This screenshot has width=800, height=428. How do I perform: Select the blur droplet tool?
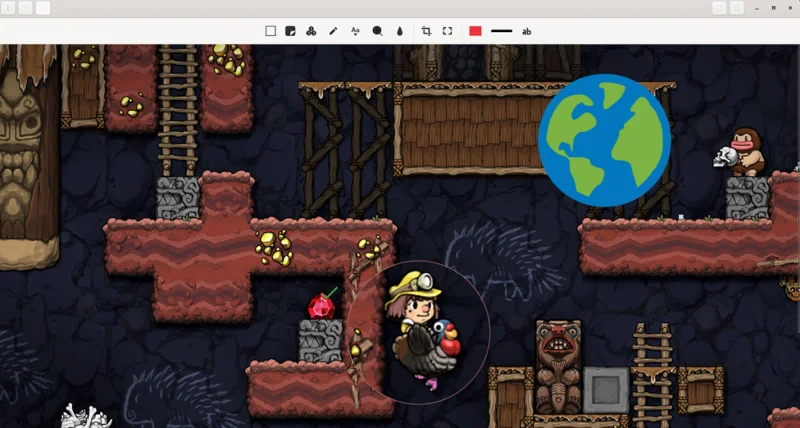pyautogui.click(x=399, y=31)
